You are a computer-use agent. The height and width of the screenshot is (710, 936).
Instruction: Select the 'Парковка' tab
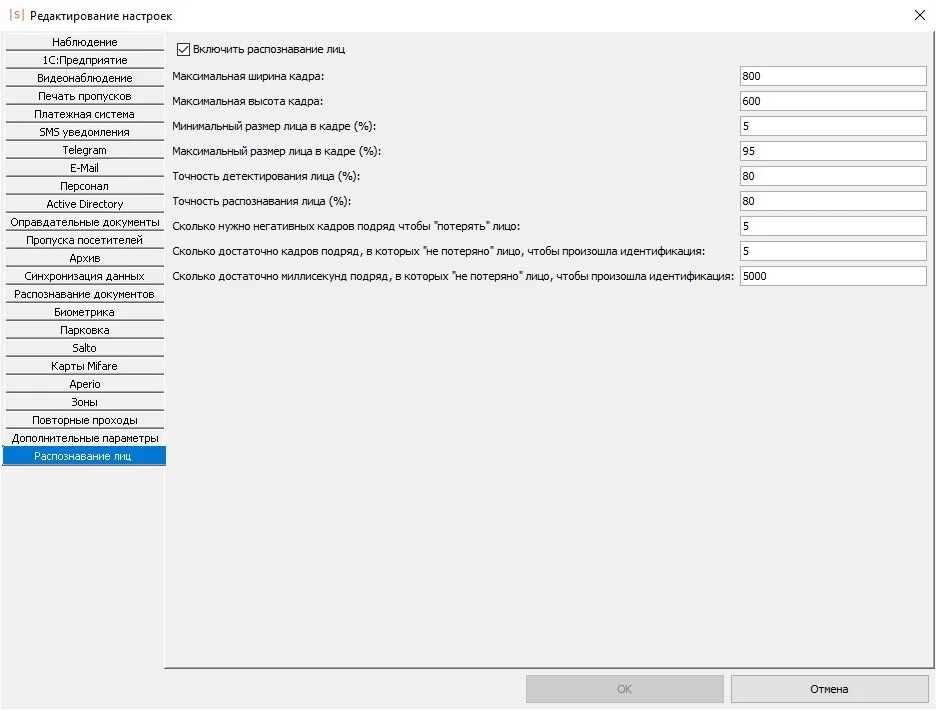coord(84,330)
